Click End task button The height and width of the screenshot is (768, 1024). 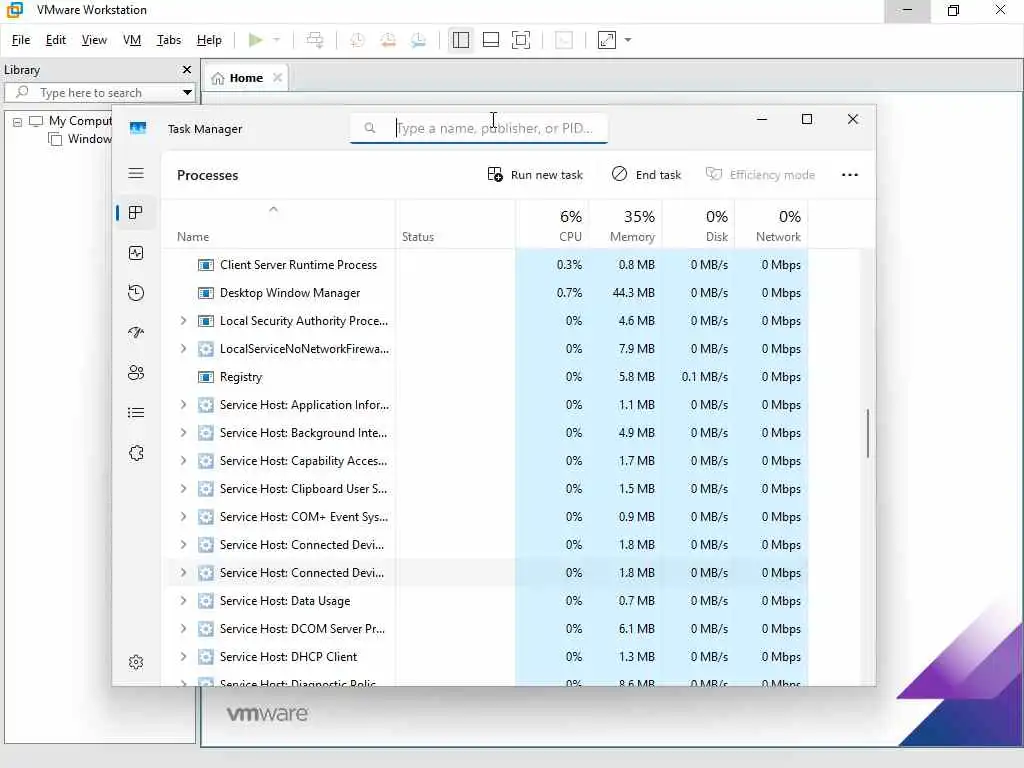pos(646,174)
